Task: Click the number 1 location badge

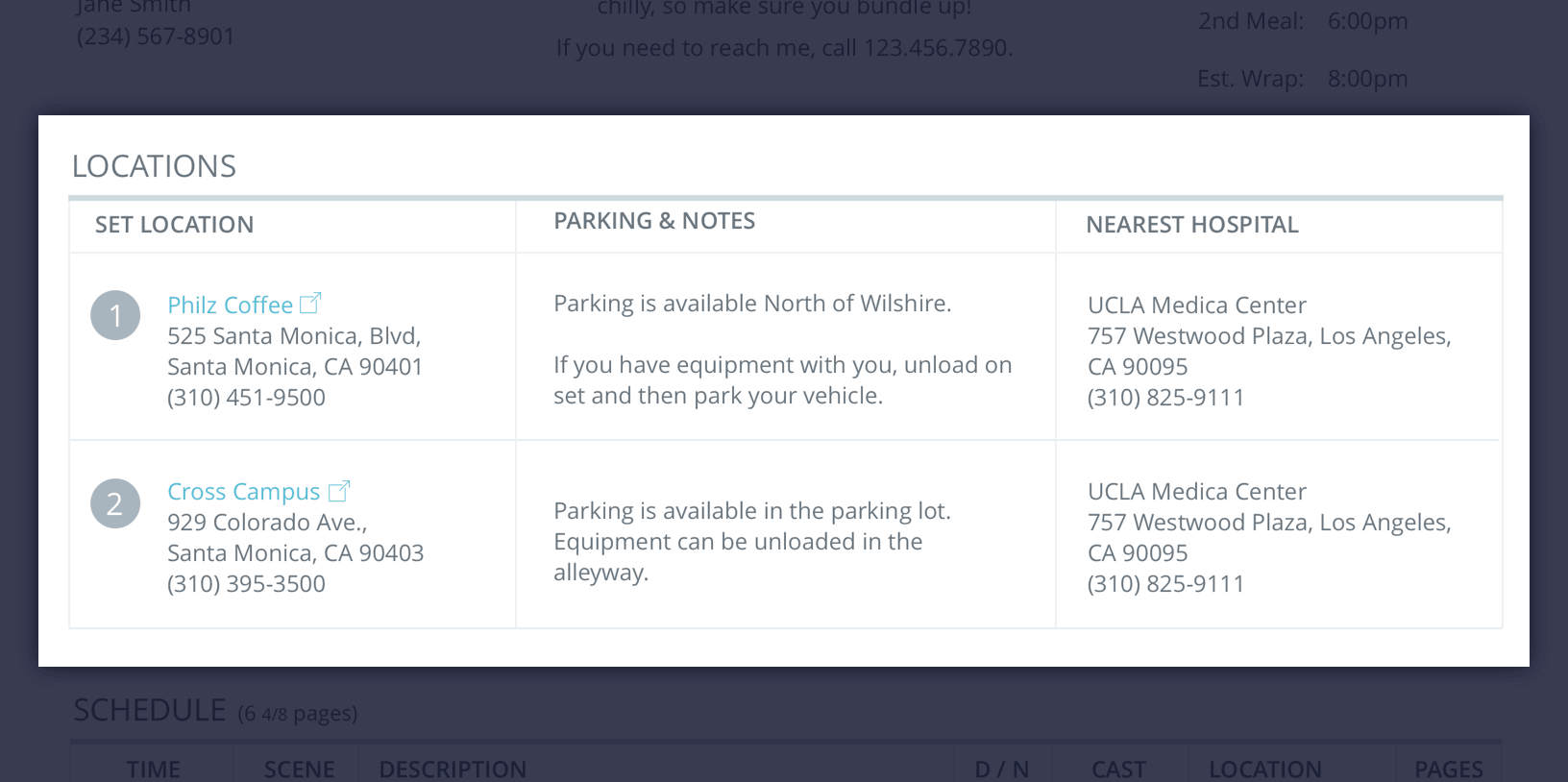Action: [115, 315]
